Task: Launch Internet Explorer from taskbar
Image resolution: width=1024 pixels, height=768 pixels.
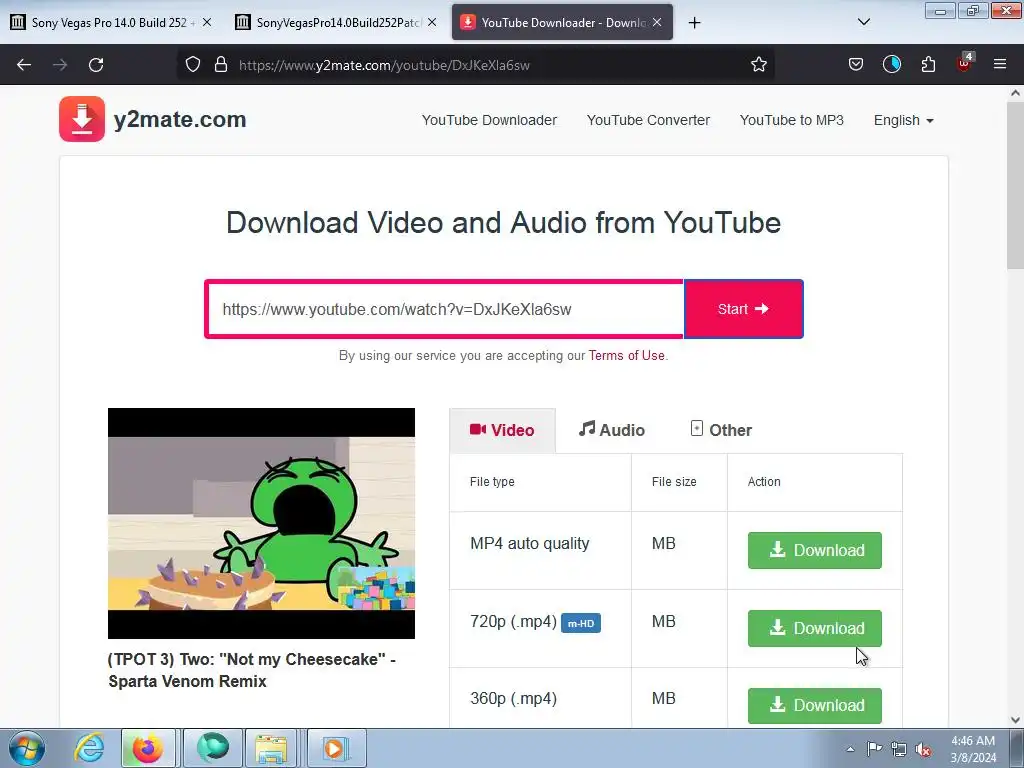Action: [89, 748]
